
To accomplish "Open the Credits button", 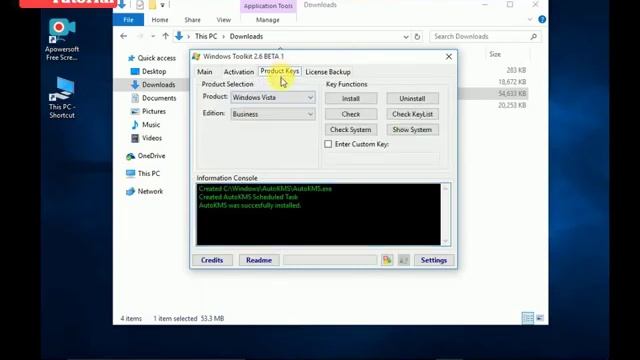I will [x=212, y=260].
